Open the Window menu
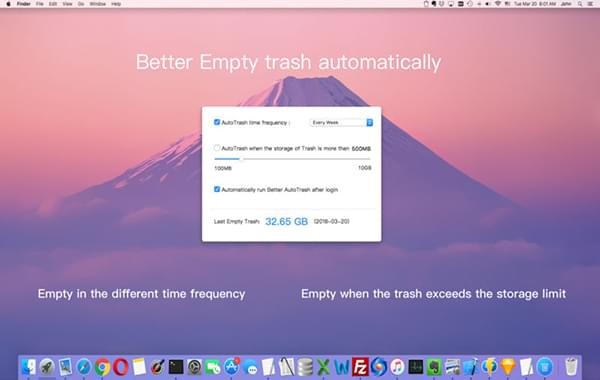The width and height of the screenshot is (600, 380). point(98,4)
